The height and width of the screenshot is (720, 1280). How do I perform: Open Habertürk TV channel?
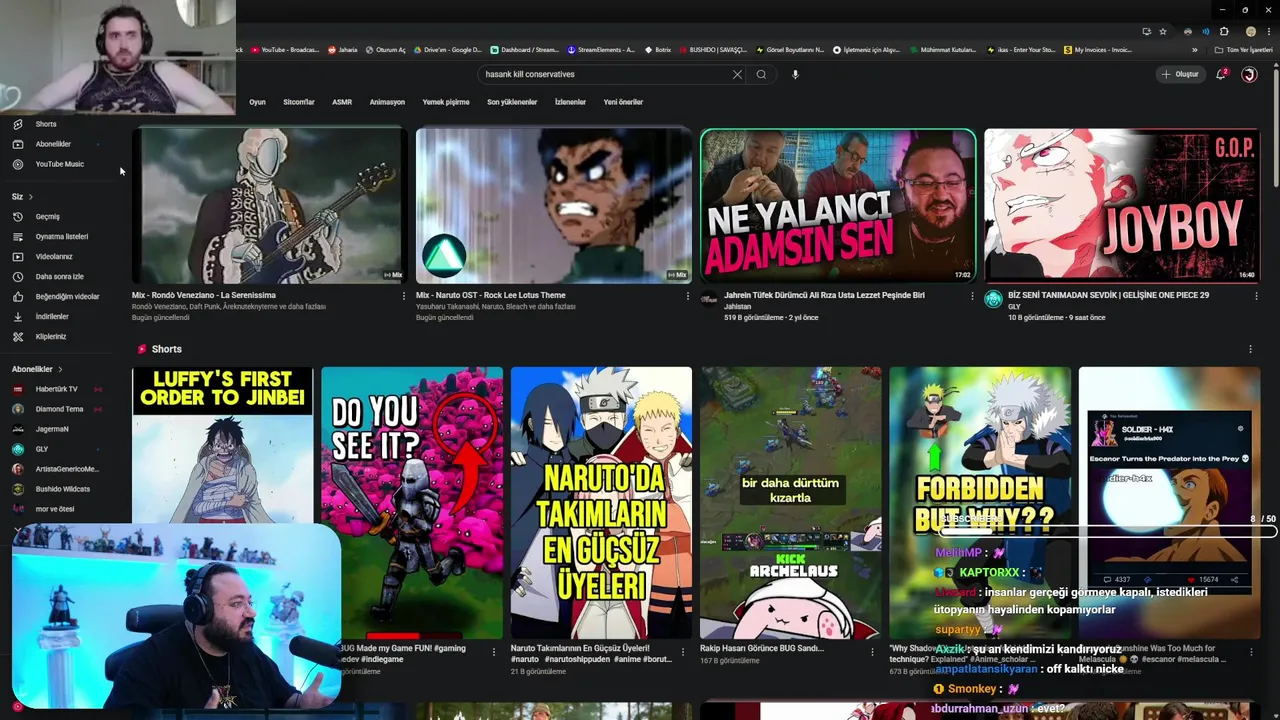(56, 389)
